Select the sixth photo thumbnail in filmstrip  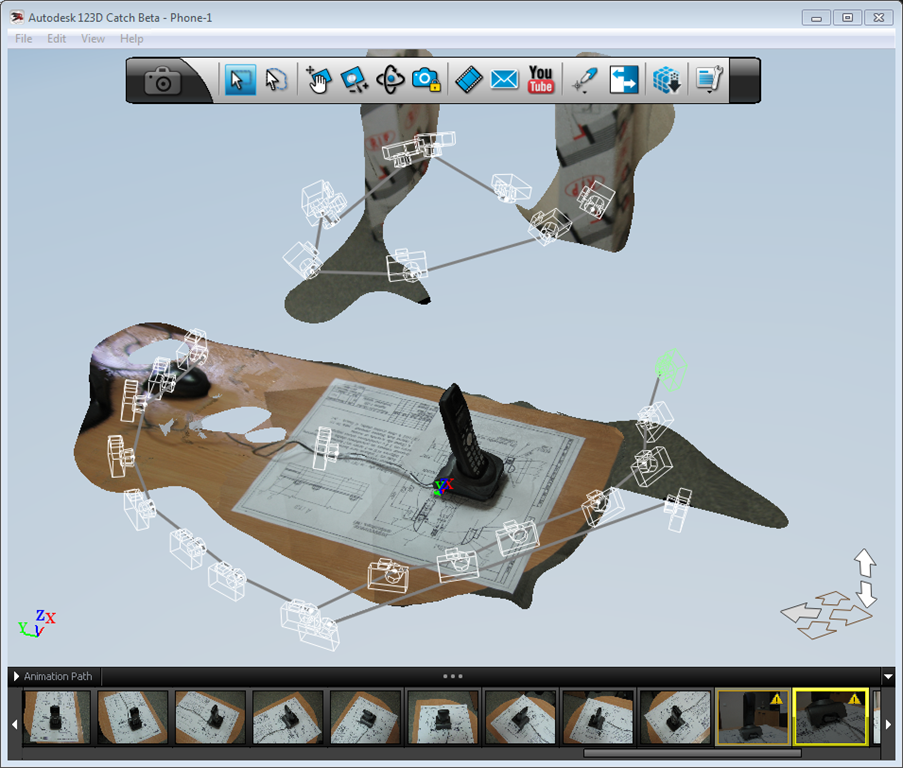point(442,717)
